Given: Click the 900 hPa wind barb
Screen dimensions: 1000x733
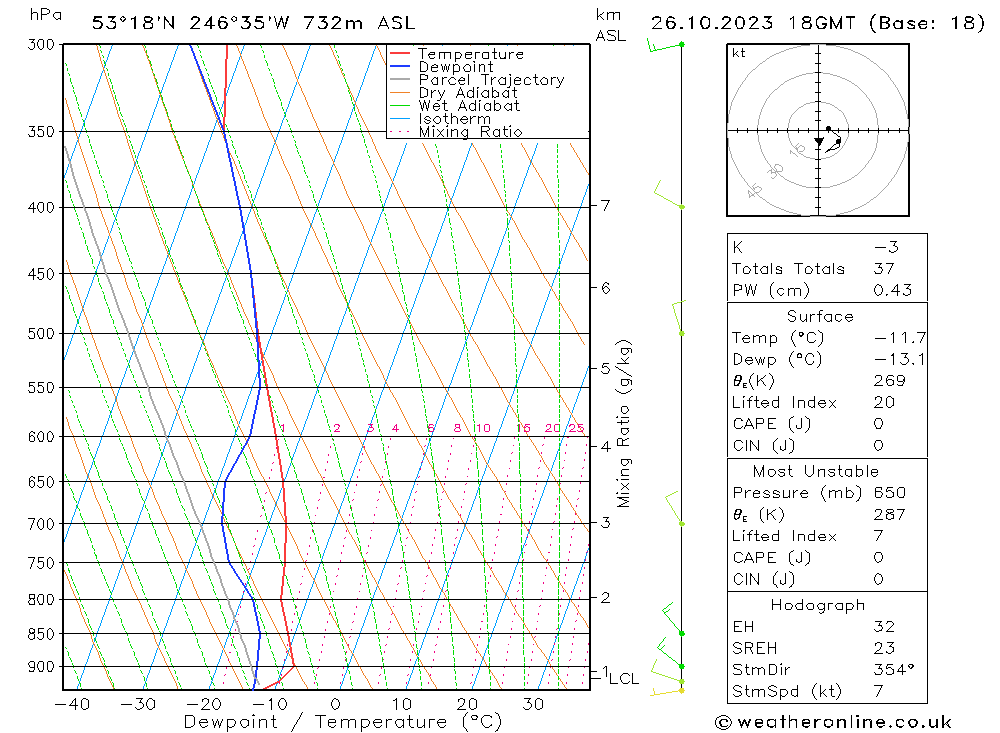Looking at the screenshot, I should pyautogui.click(x=670, y=653).
